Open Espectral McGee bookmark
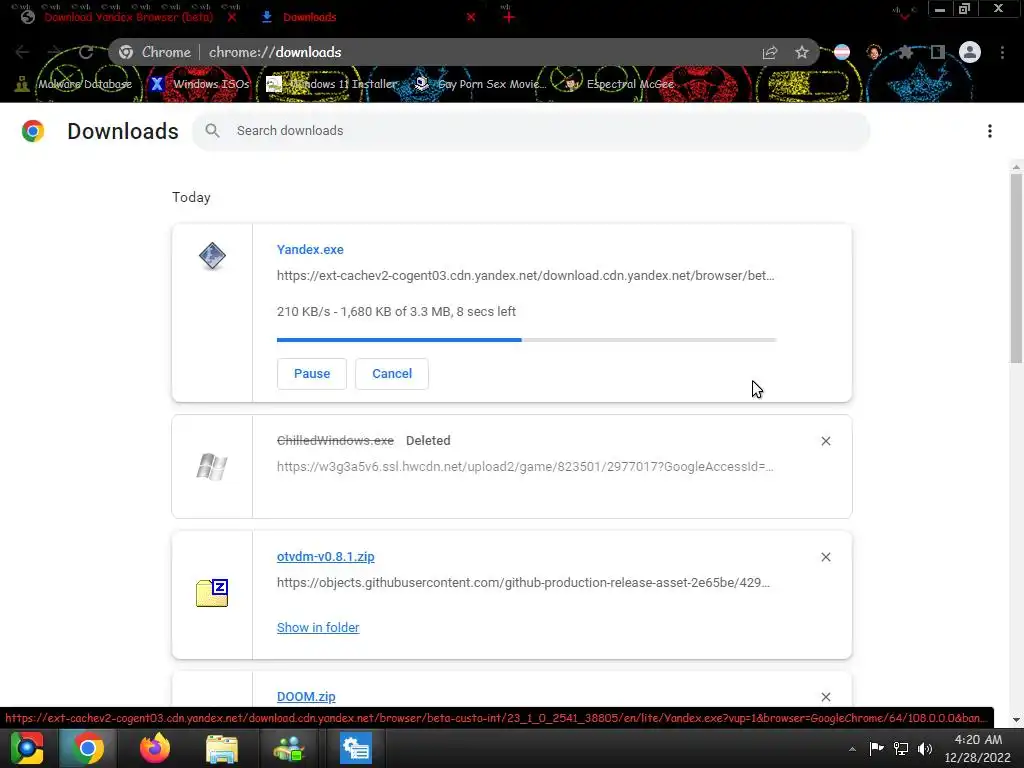Image resolution: width=1024 pixels, height=768 pixels. click(x=619, y=84)
